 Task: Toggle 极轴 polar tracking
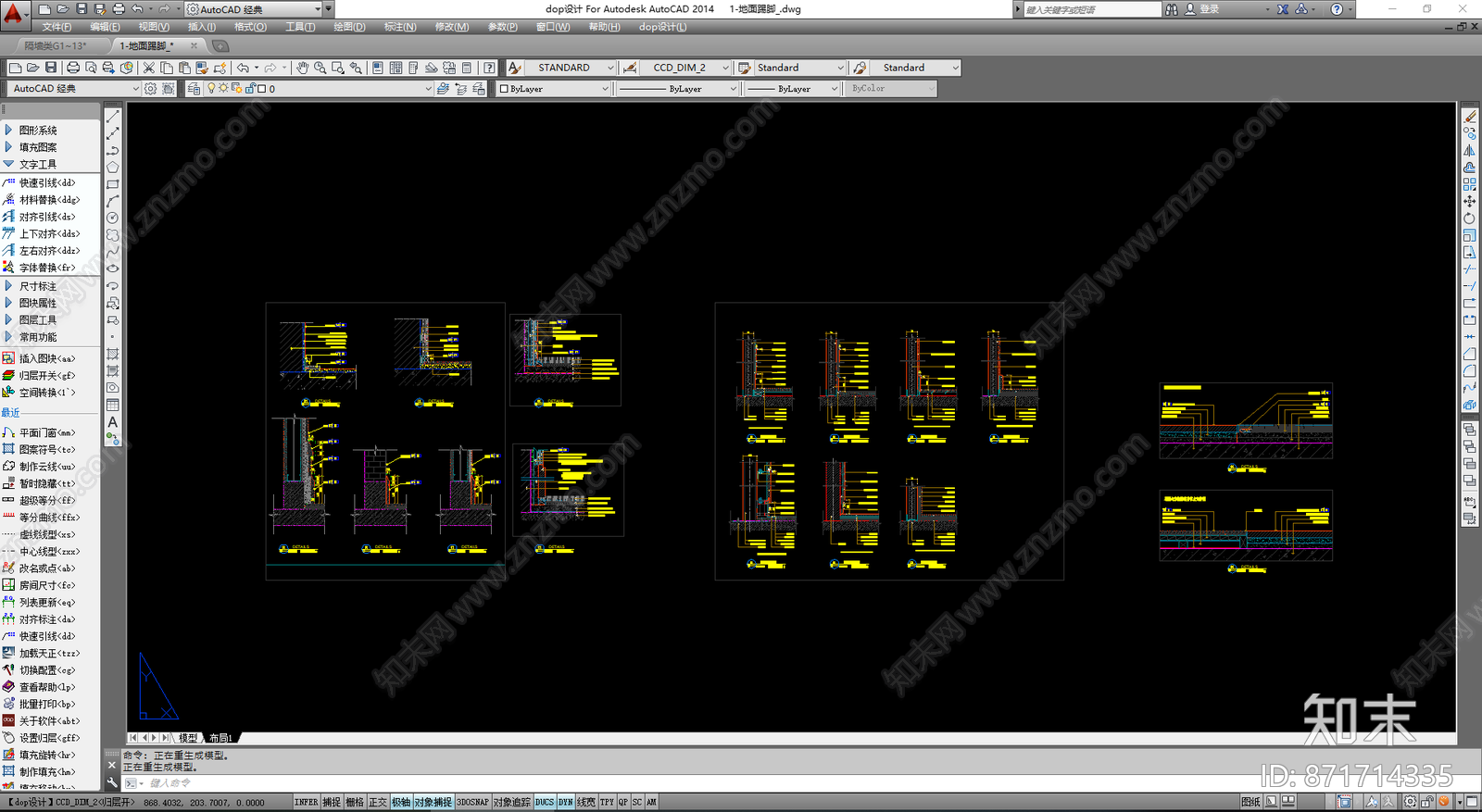(x=401, y=802)
